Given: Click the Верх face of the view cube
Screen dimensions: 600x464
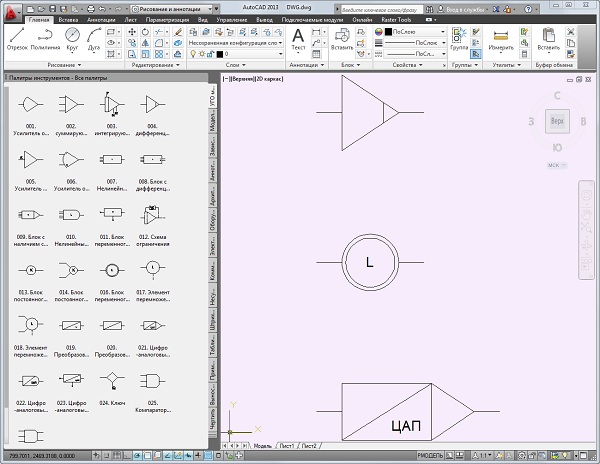Looking at the screenshot, I should 557,121.
